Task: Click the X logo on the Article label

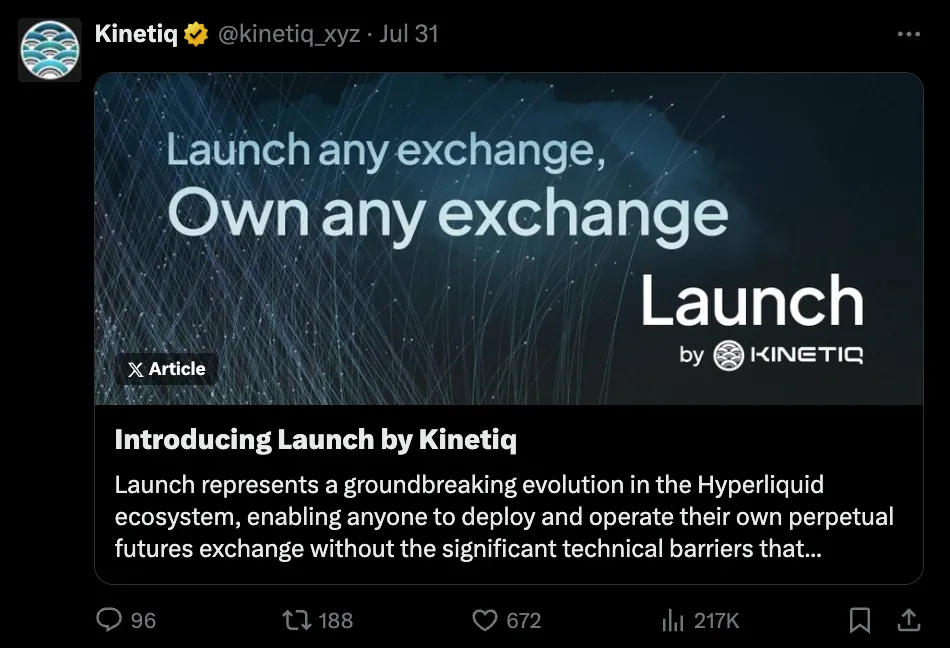Action: [136, 369]
